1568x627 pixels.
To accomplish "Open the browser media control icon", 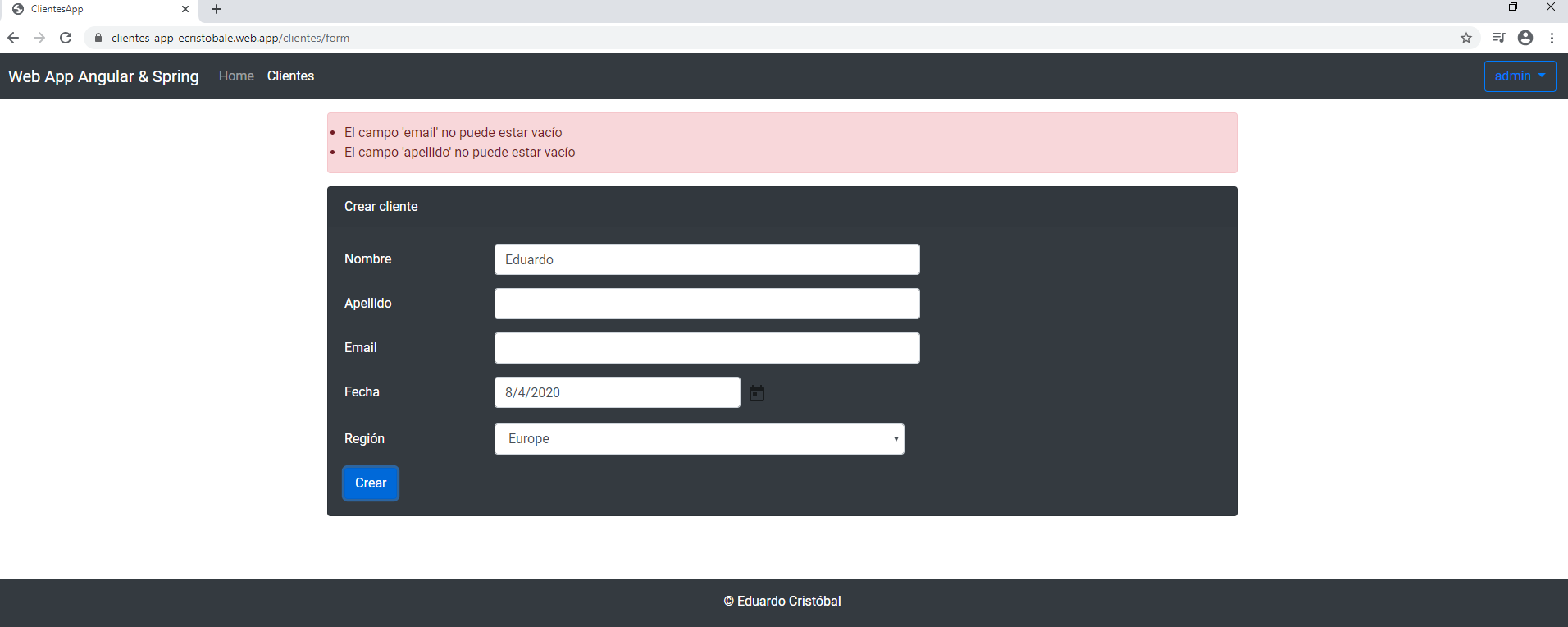I will (1498, 38).
